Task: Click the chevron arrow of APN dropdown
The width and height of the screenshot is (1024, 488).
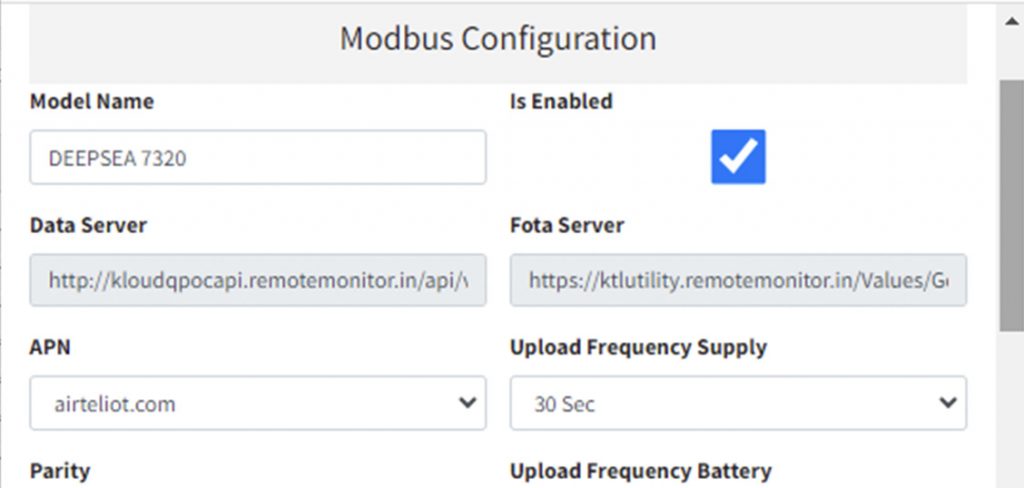Action: coord(465,403)
